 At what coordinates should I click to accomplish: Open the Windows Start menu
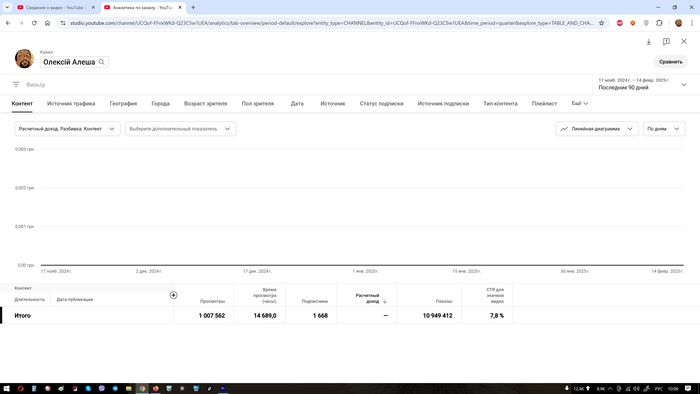[6, 389]
